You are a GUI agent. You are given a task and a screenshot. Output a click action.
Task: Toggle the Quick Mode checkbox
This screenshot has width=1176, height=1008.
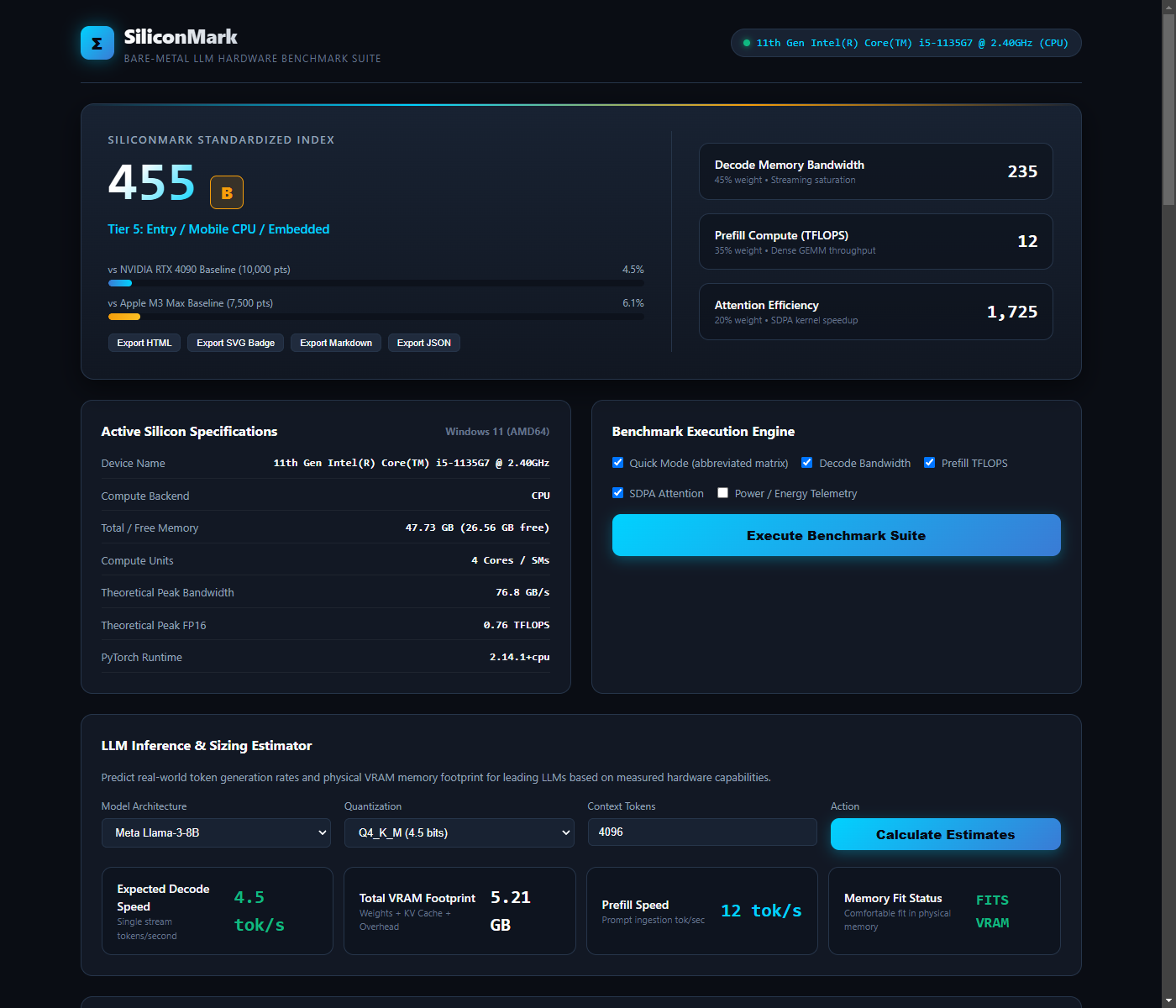coord(618,463)
